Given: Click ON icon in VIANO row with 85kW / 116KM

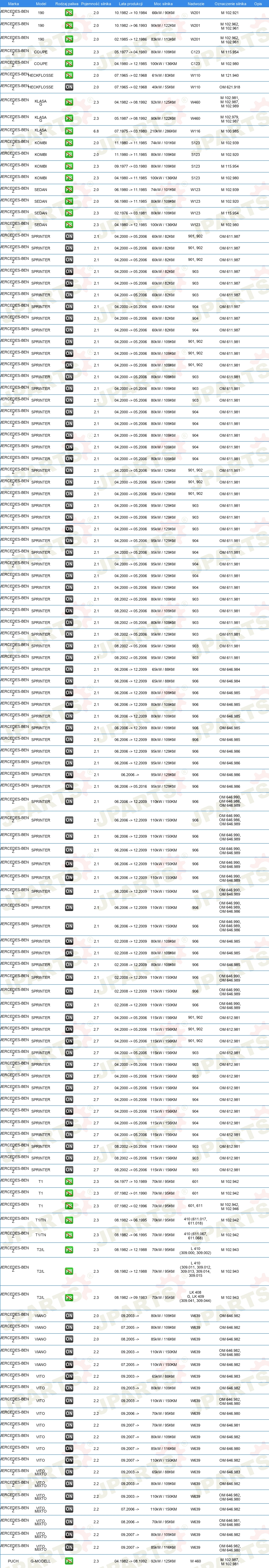Looking at the screenshot, I should 69,1340.
